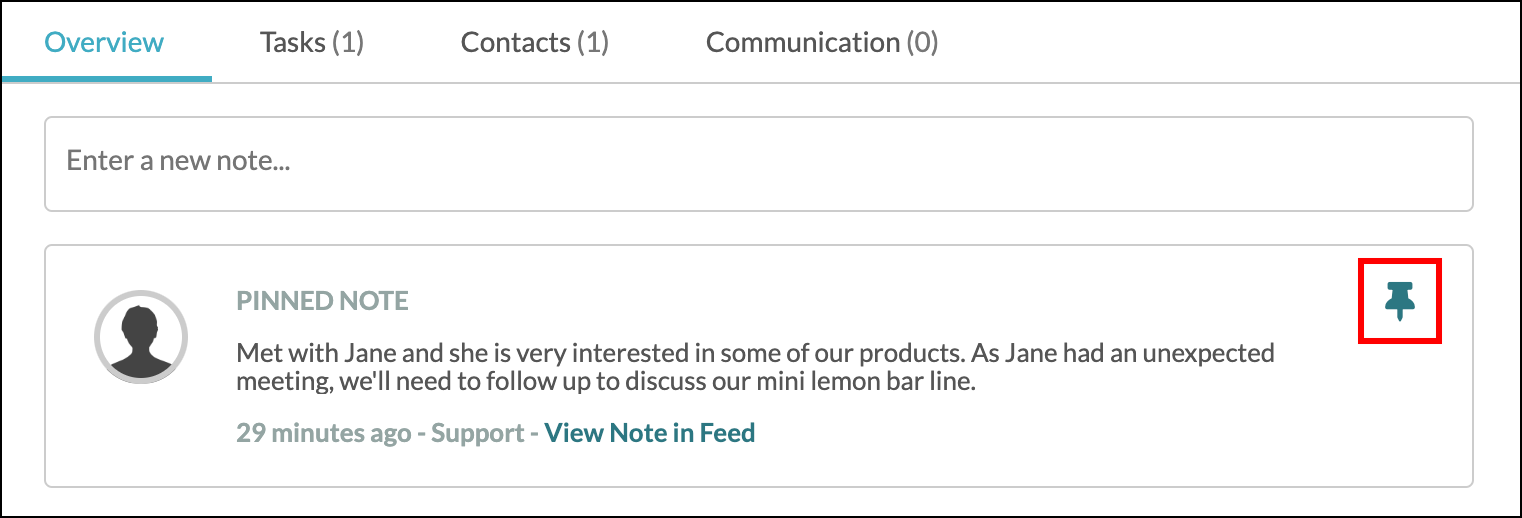Click the PINNED NOTE heading

[x=322, y=301]
